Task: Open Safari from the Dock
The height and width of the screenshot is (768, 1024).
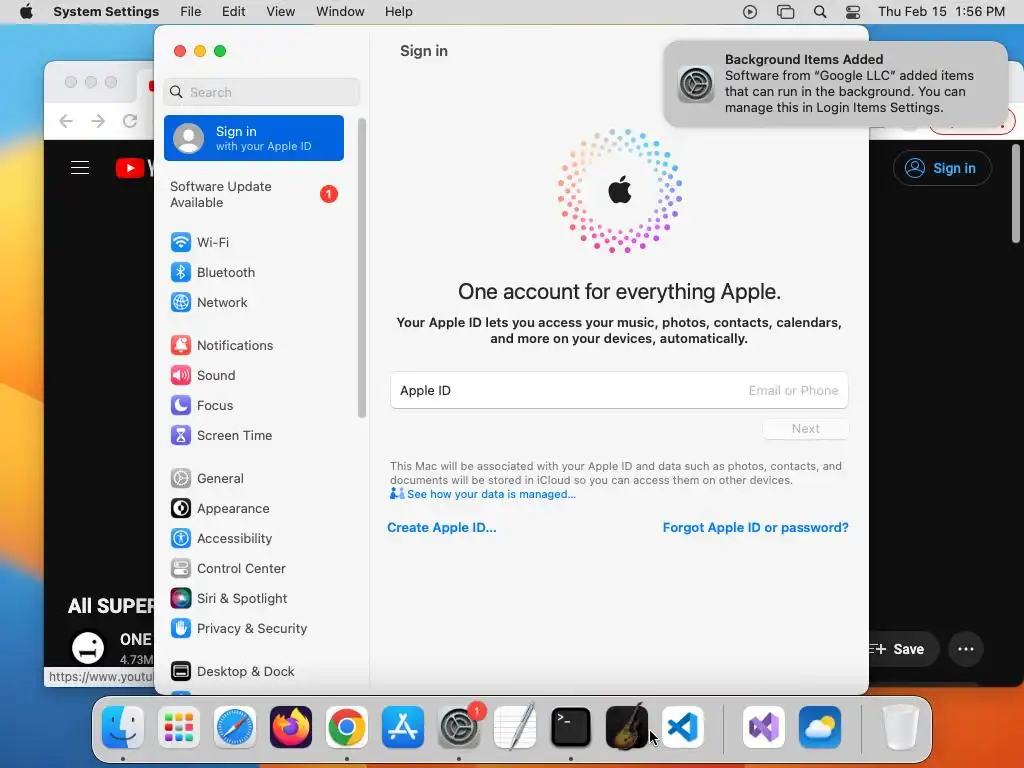Action: [235, 727]
